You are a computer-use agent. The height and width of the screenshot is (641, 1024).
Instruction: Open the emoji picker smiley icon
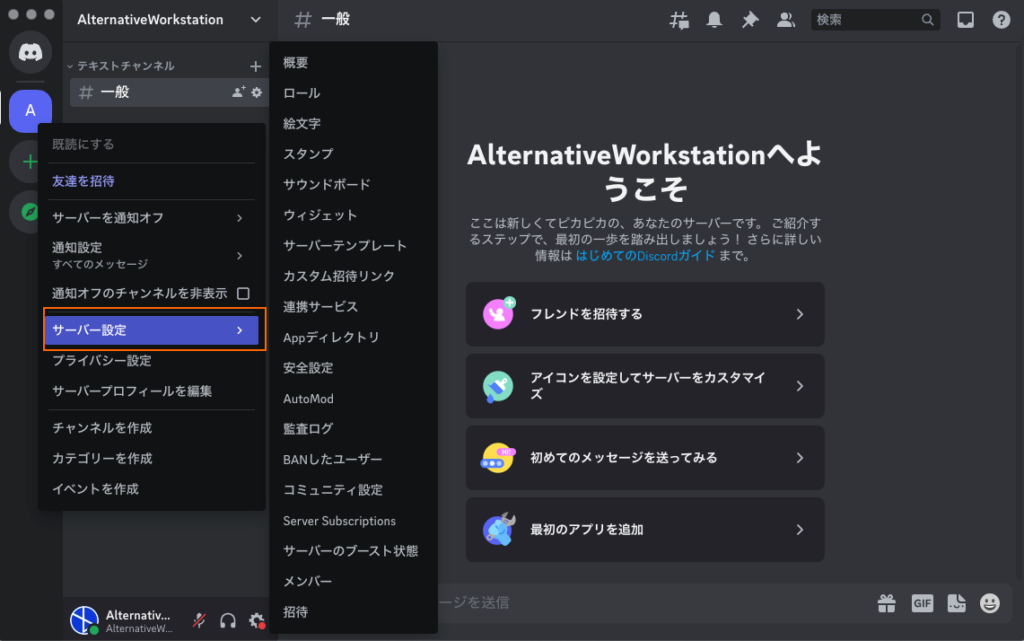point(990,603)
